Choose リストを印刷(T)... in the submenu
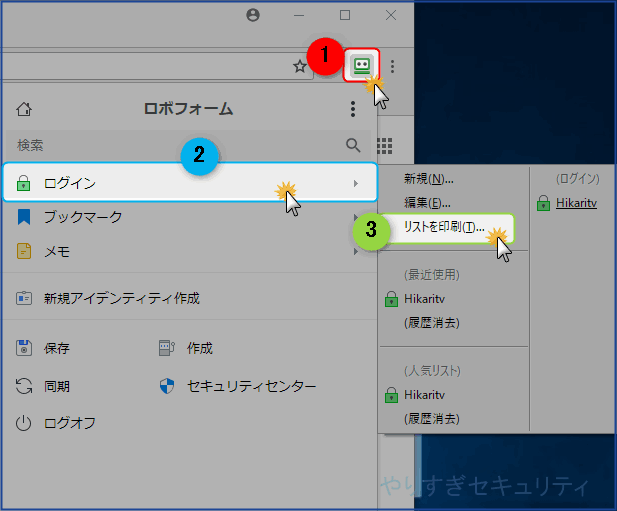Image resolution: width=617 pixels, height=511 pixels. tap(444, 227)
